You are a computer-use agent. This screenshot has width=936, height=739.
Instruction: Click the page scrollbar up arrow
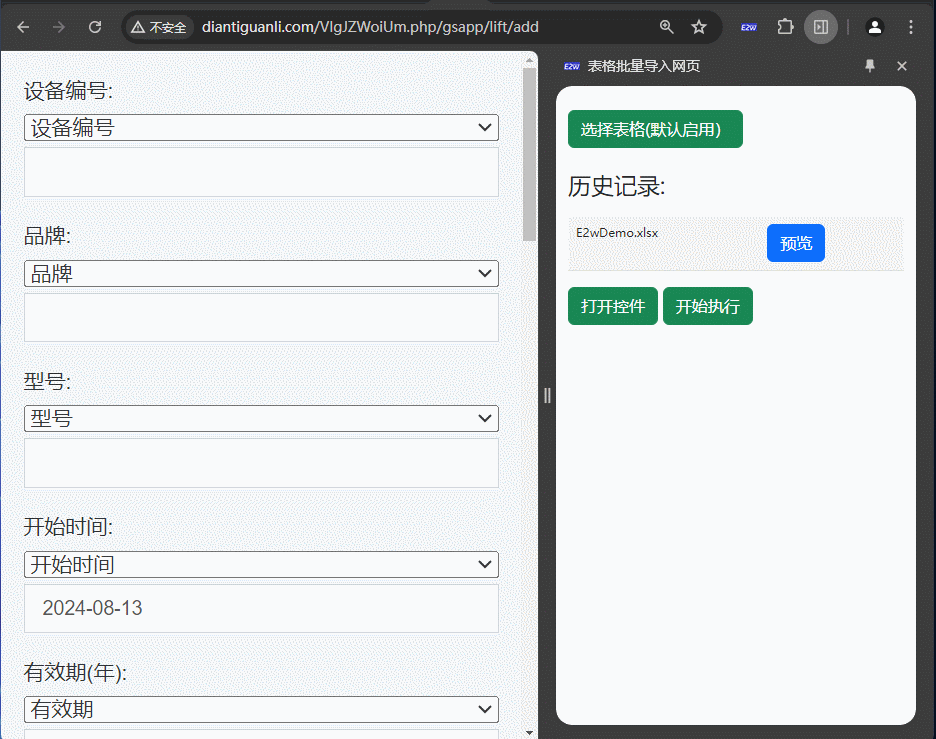[x=529, y=60]
